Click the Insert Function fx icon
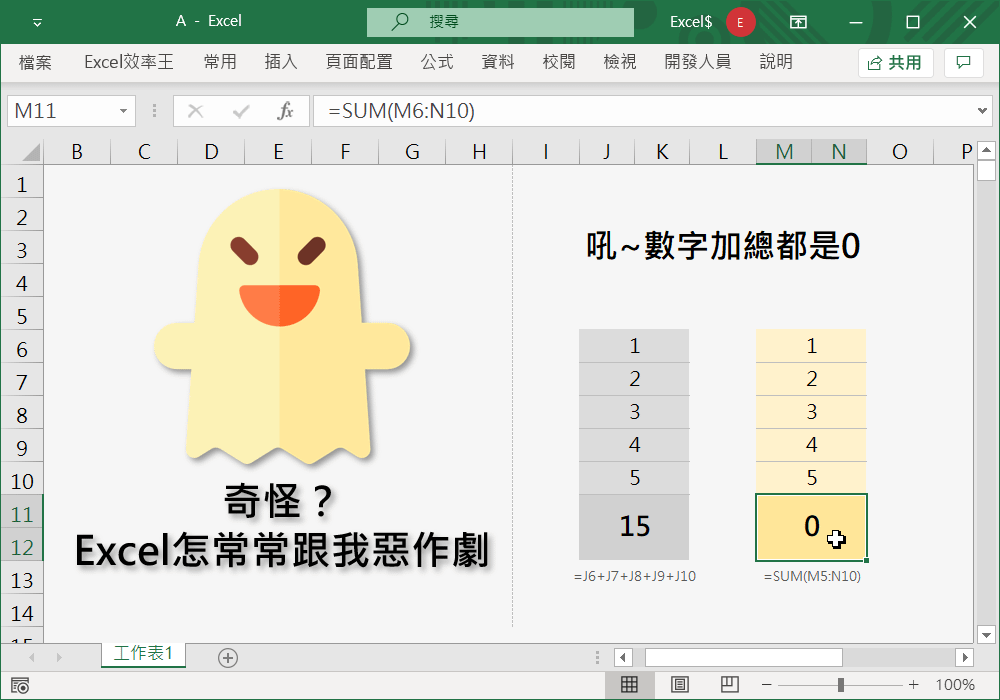 pyautogui.click(x=285, y=111)
